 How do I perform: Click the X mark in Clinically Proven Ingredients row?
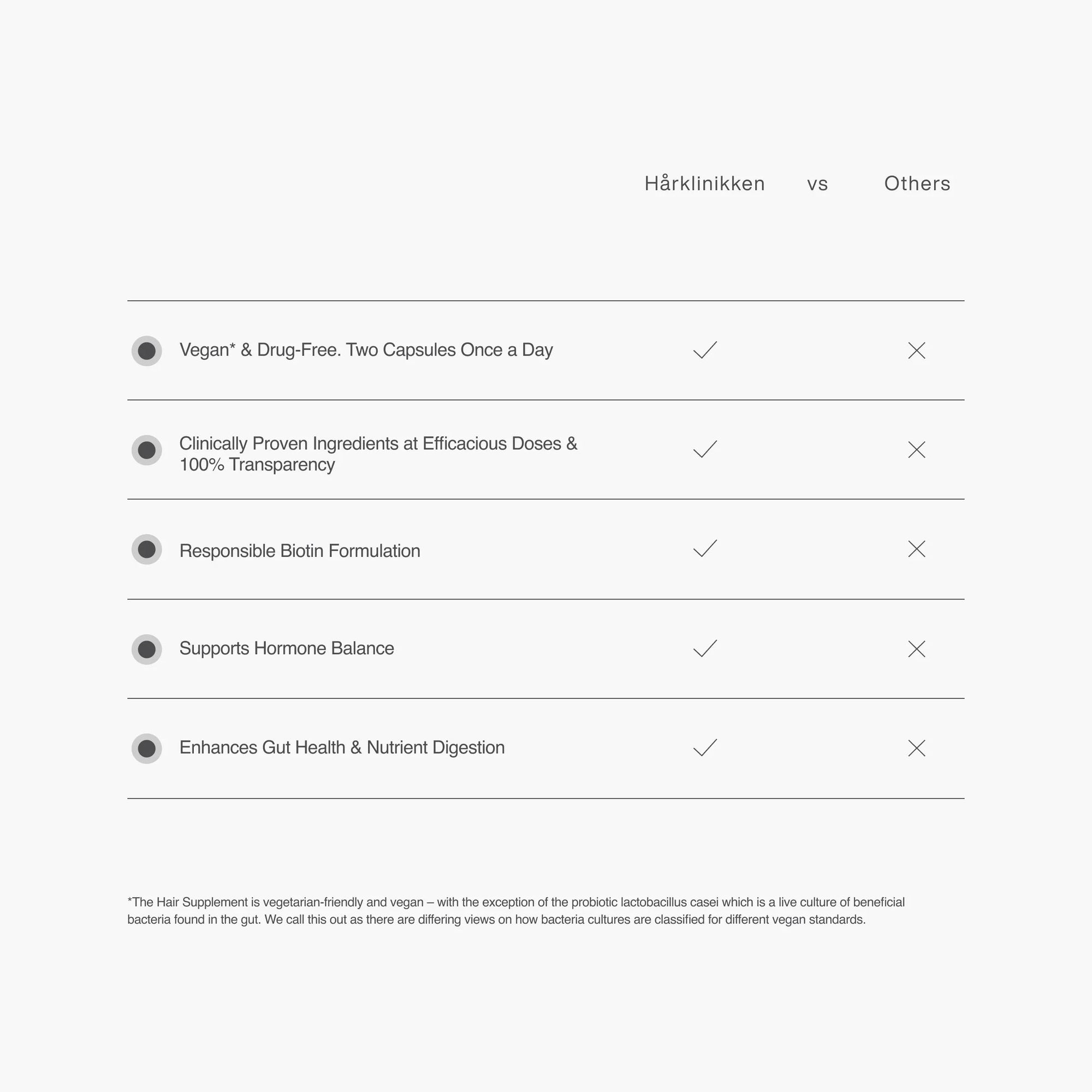[x=917, y=450]
